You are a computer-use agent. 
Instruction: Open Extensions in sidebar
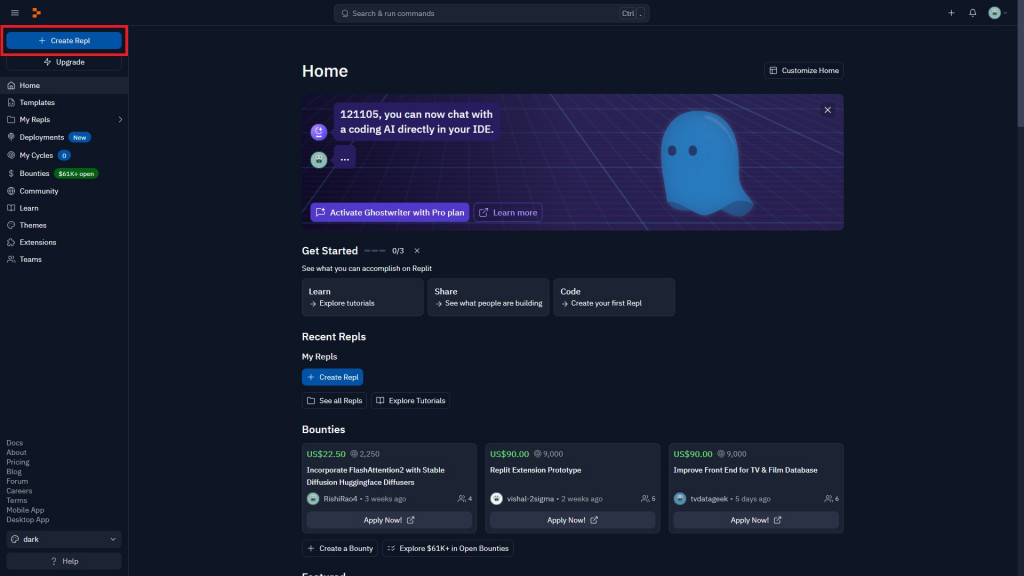point(64,242)
